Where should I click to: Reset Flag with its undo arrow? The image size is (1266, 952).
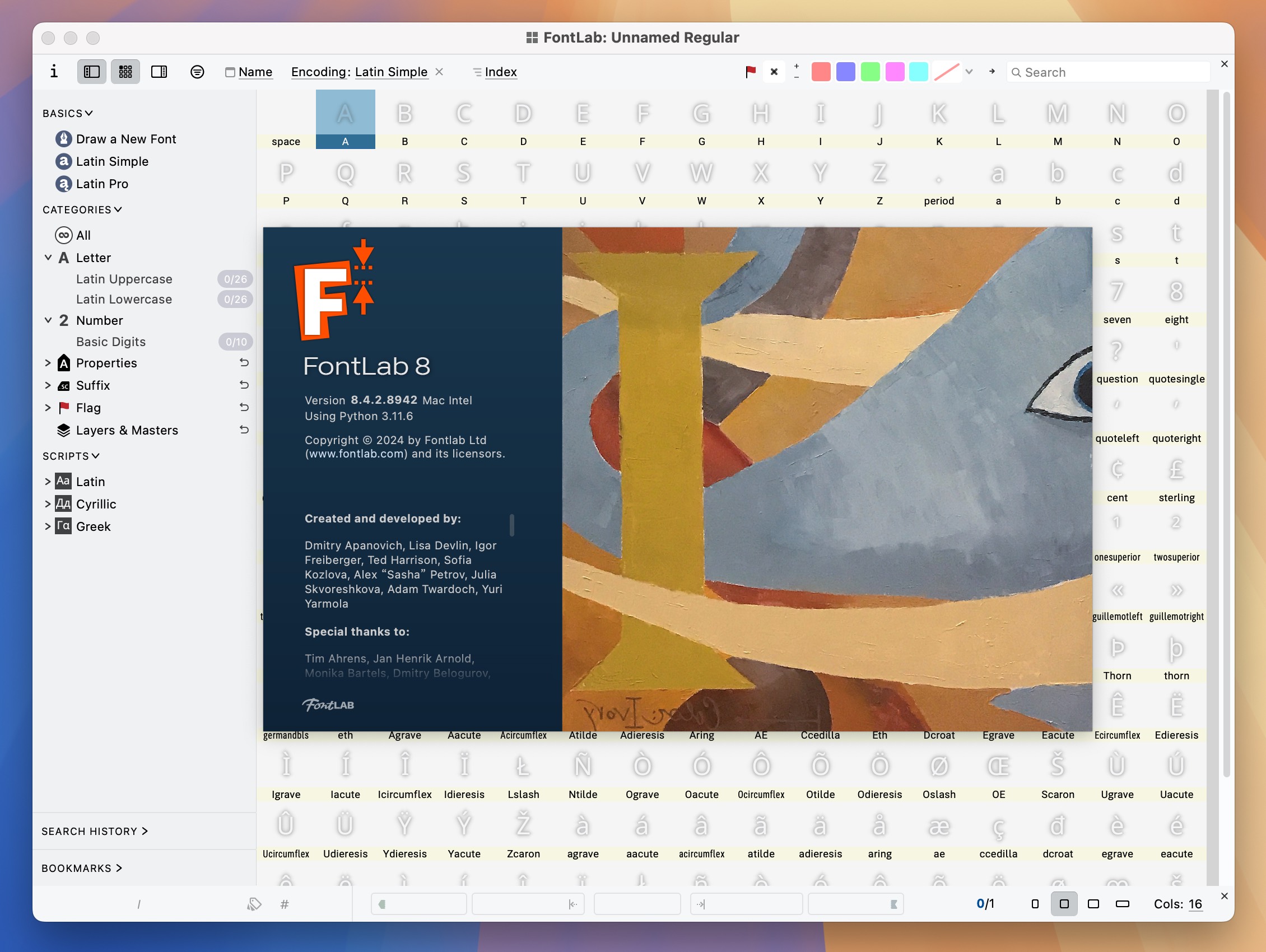click(244, 407)
